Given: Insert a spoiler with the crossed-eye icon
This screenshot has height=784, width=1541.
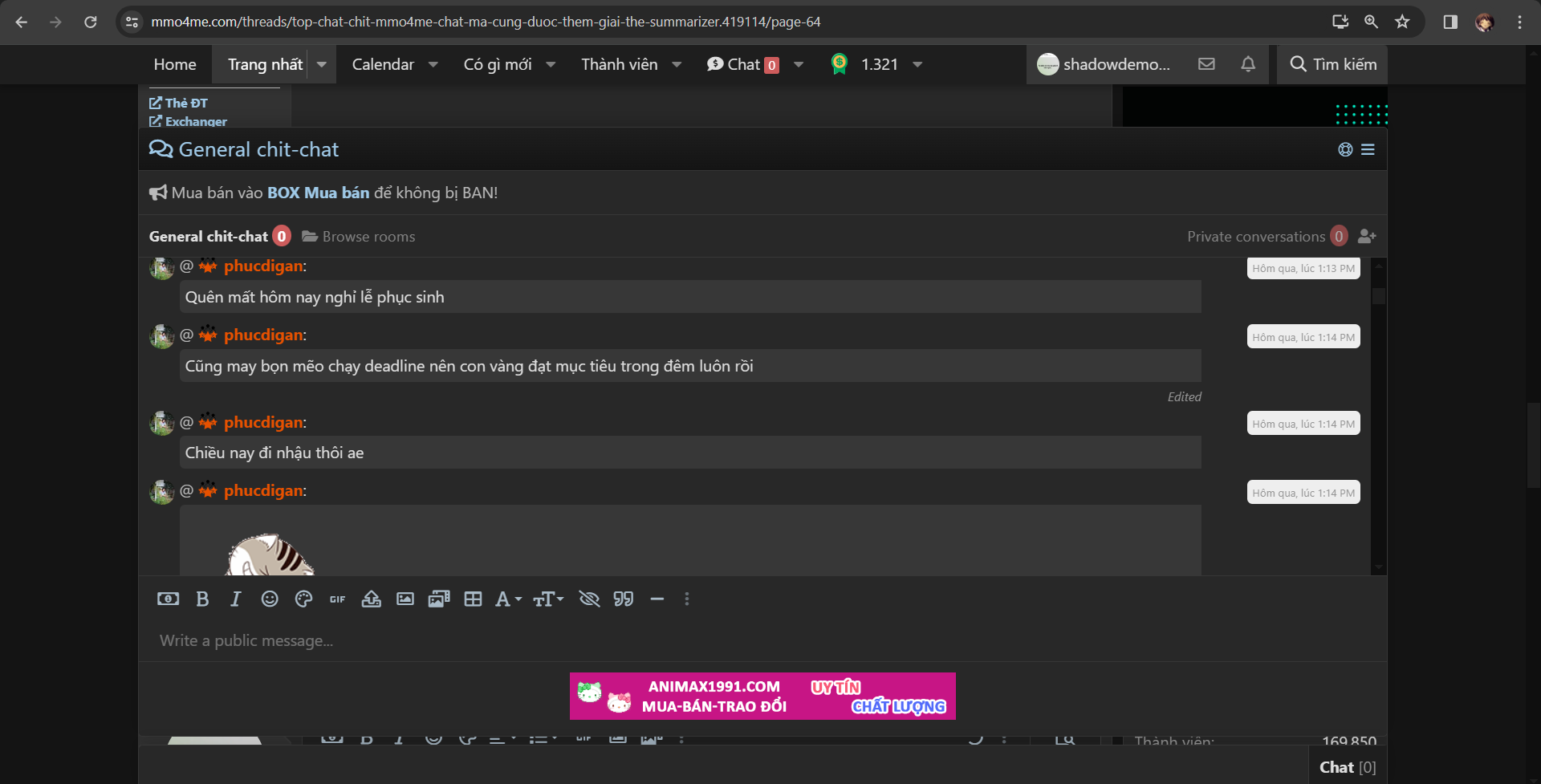Looking at the screenshot, I should (x=589, y=599).
